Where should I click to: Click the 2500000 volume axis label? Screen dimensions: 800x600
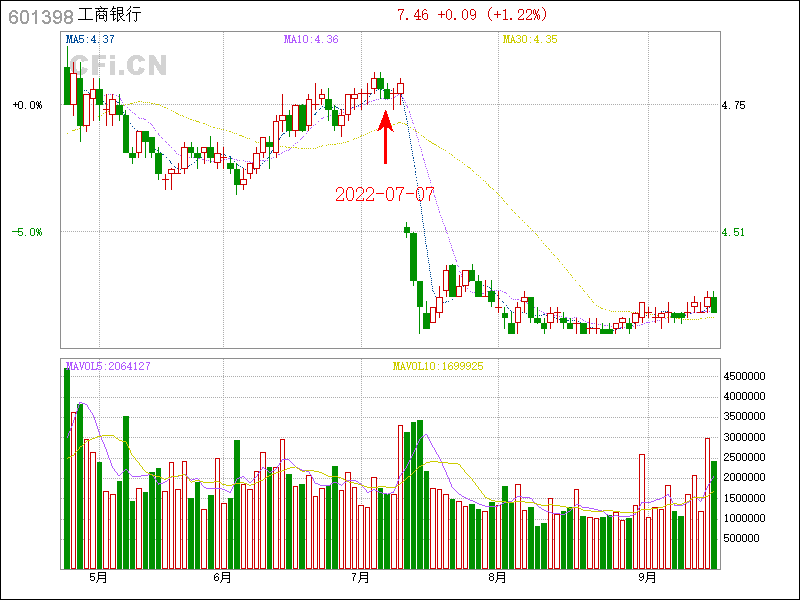744,457
